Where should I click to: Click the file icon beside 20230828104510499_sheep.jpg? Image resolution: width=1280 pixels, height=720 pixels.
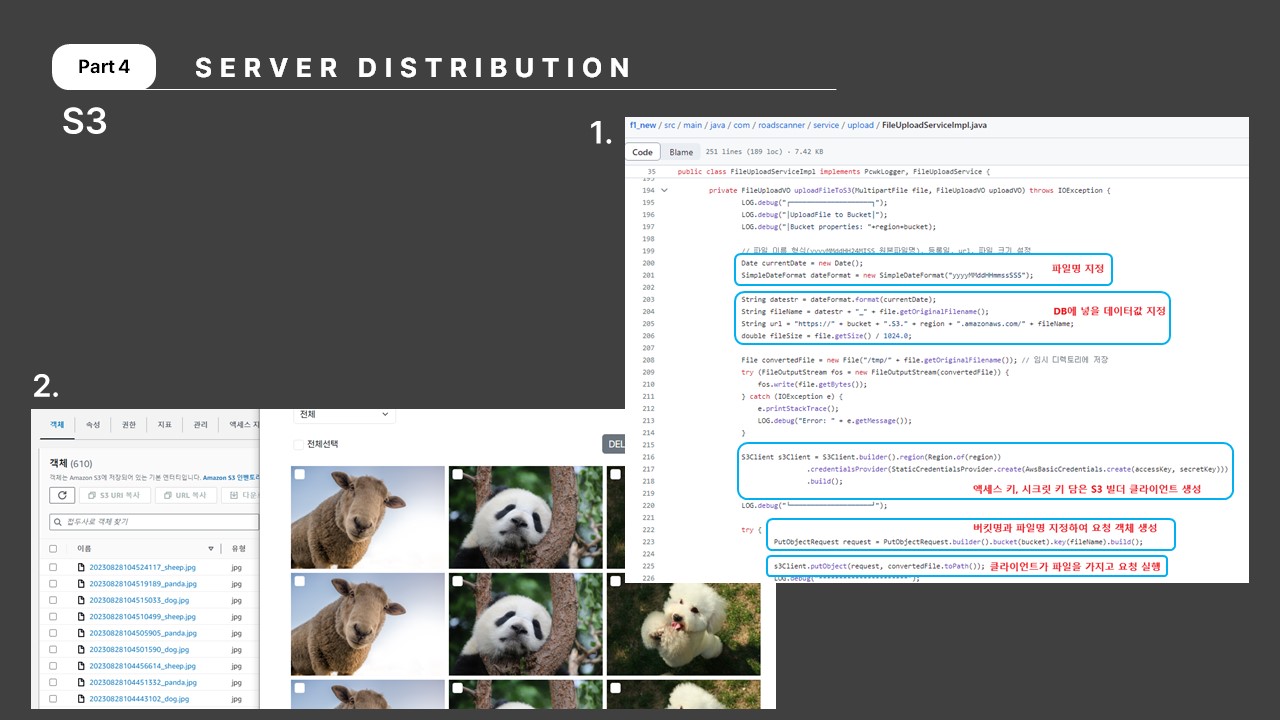[x=81, y=617]
